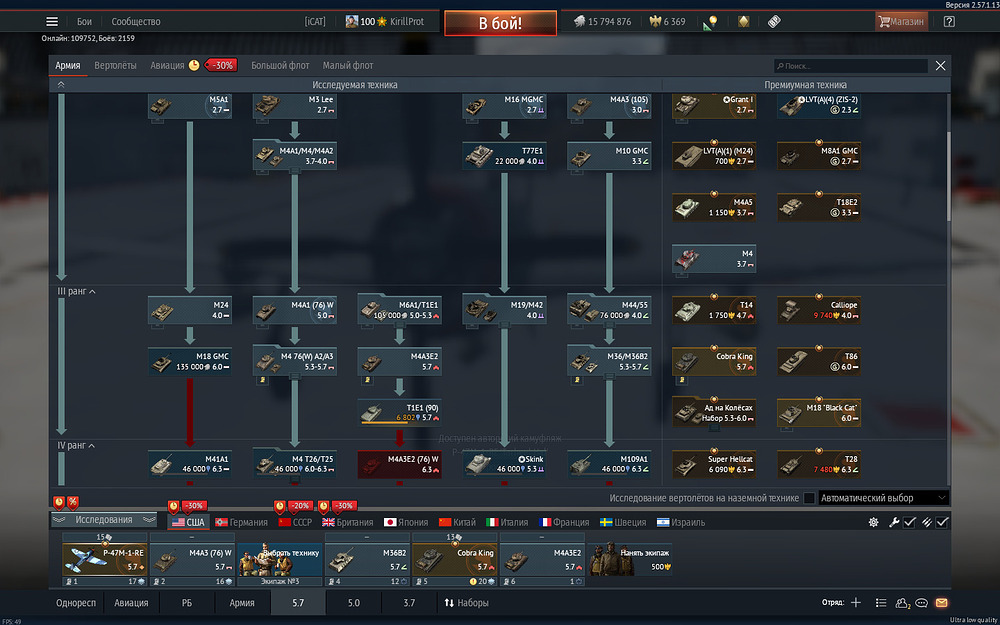Viewport: 1000px width, 625px height.
Task: Open the friends contacts icon
Action: pyautogui.click(x=902, y=603)
